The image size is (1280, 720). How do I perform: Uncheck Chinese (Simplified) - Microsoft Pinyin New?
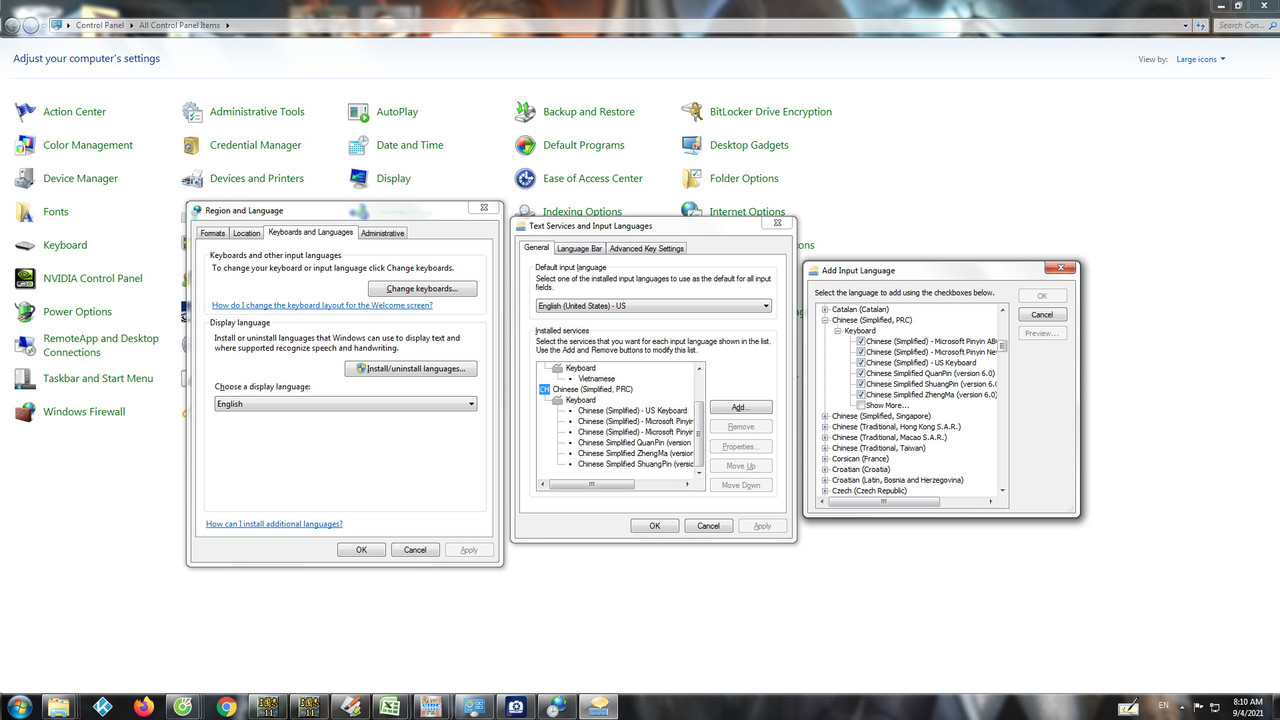860,352
